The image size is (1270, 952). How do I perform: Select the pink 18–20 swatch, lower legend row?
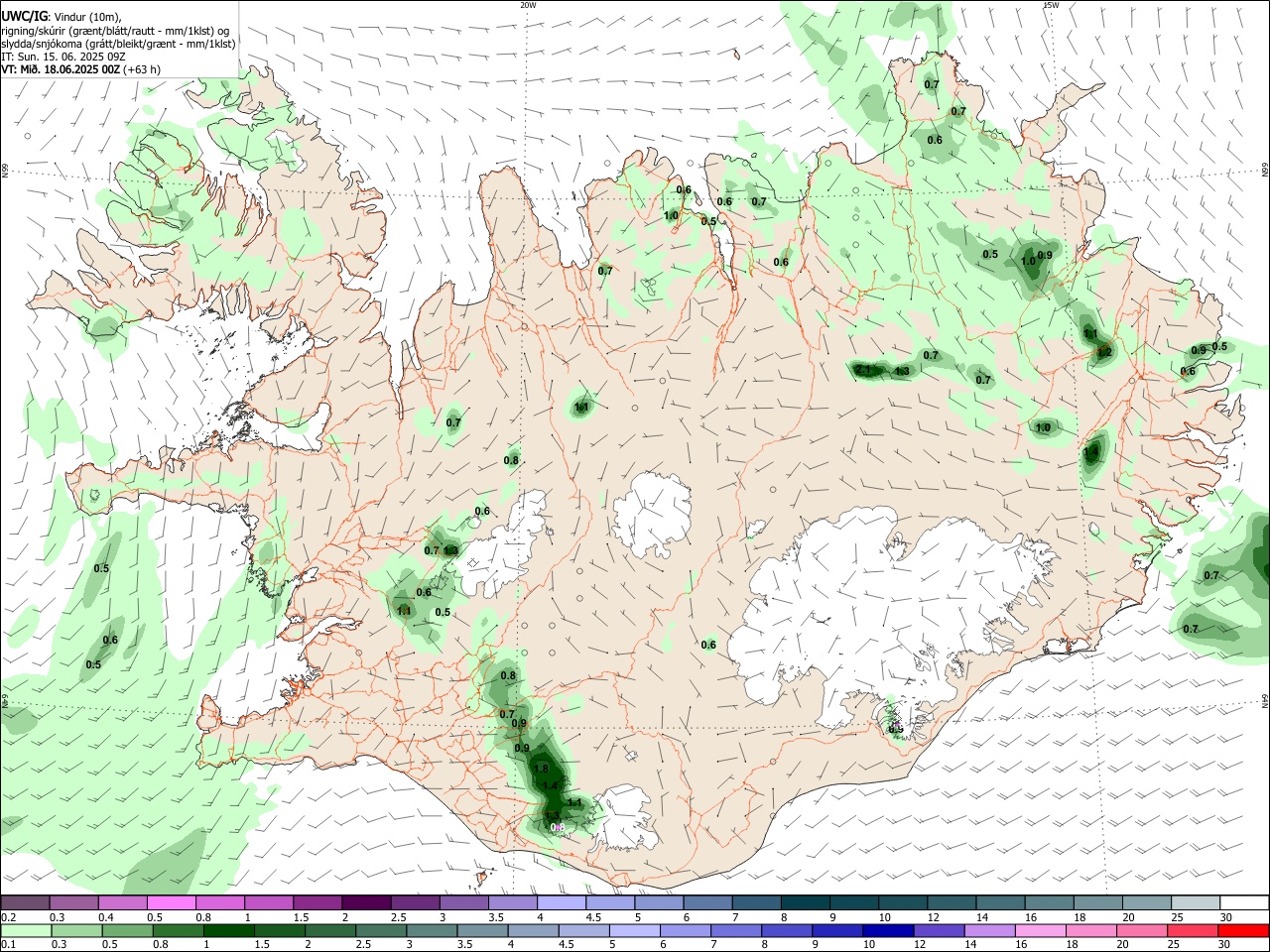(1090, 930)
